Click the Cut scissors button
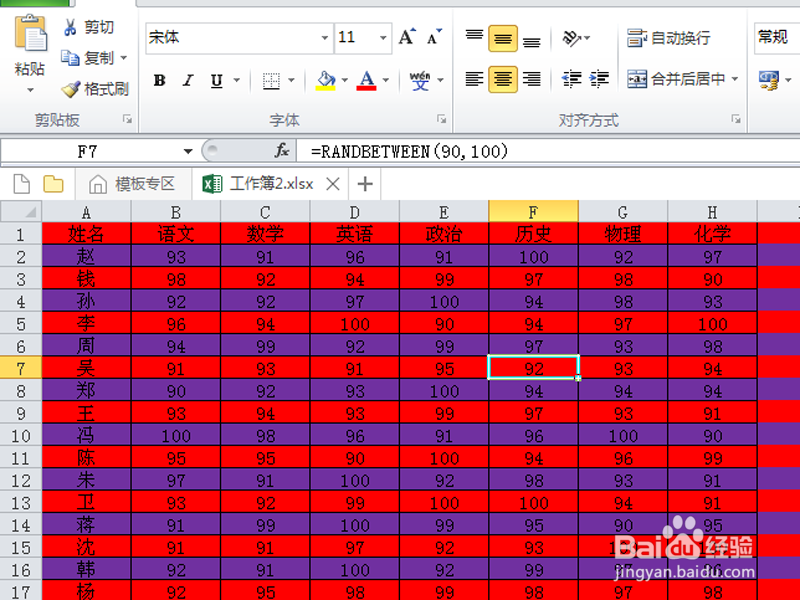The width and height of the screenshot is (800, 600). pos(88,27)
